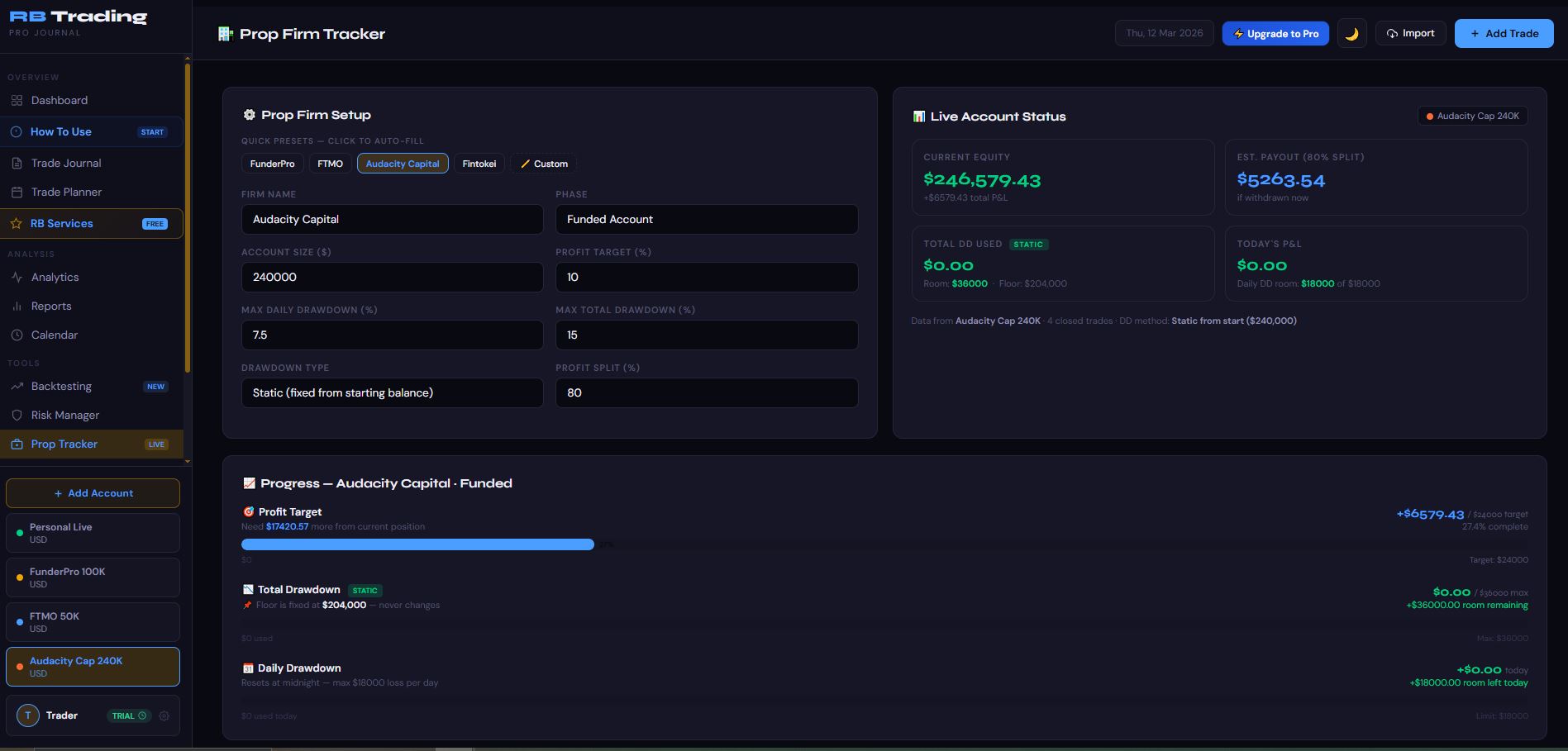Open the Drawdown Type dropdown
1568x751 pixels.
(392, 392)
